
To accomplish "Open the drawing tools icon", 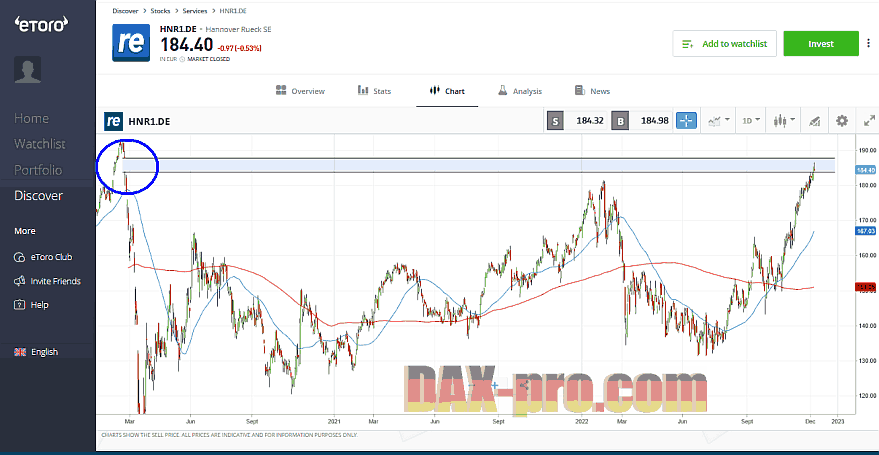I will tap(815, 120).
